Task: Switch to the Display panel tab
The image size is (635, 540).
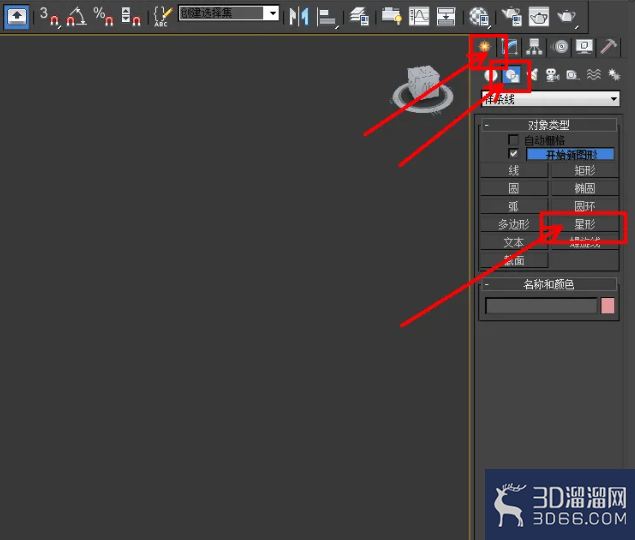Action: point(584,47)
